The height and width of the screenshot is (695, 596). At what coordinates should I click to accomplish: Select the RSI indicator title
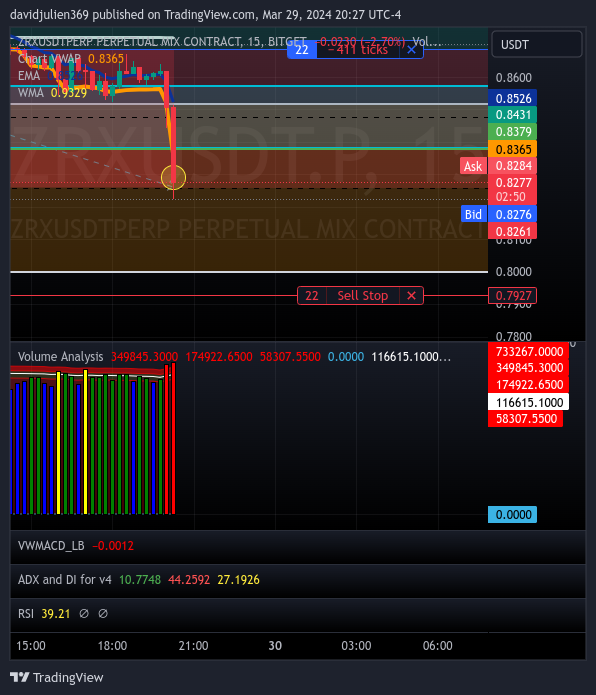pyautogui.click(x=26, y=614)
